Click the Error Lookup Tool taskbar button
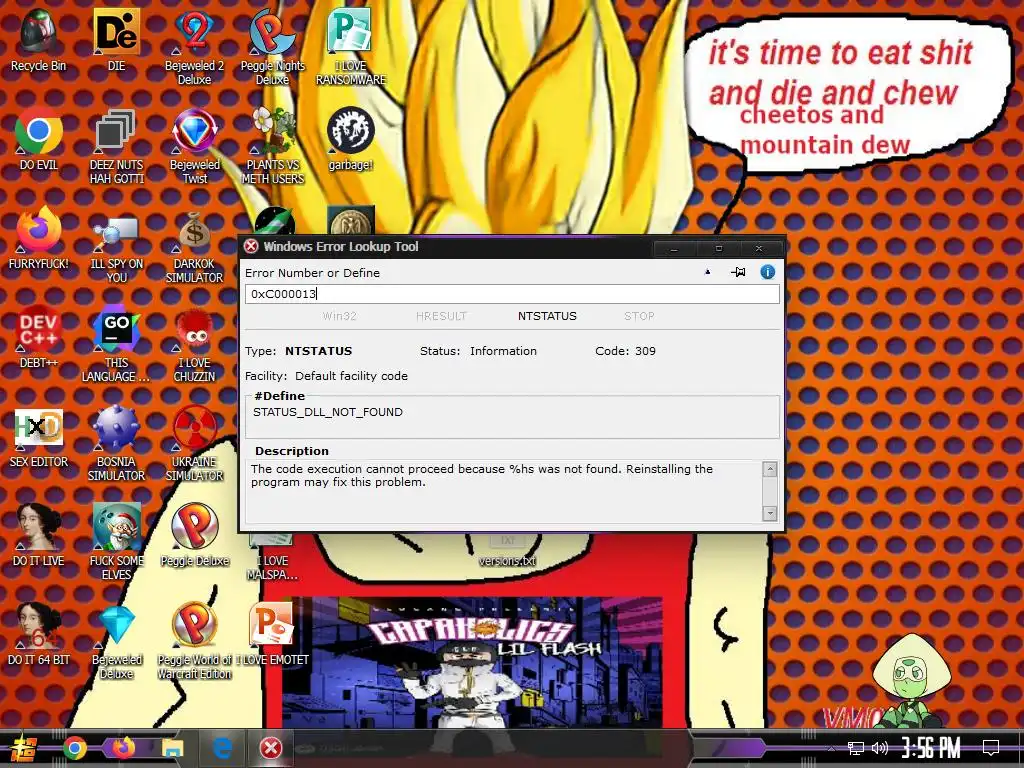The width and height of the screenshot is (1024, 768). point(271,748)
